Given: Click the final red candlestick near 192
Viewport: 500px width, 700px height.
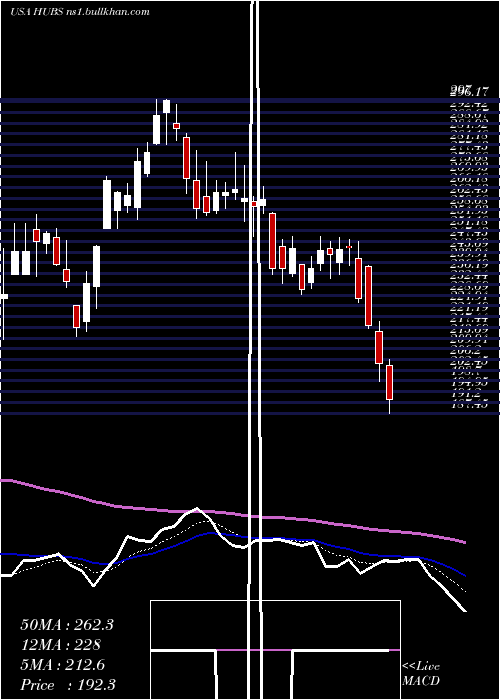Looking at the screenshot, I should [x=389, y=383].
